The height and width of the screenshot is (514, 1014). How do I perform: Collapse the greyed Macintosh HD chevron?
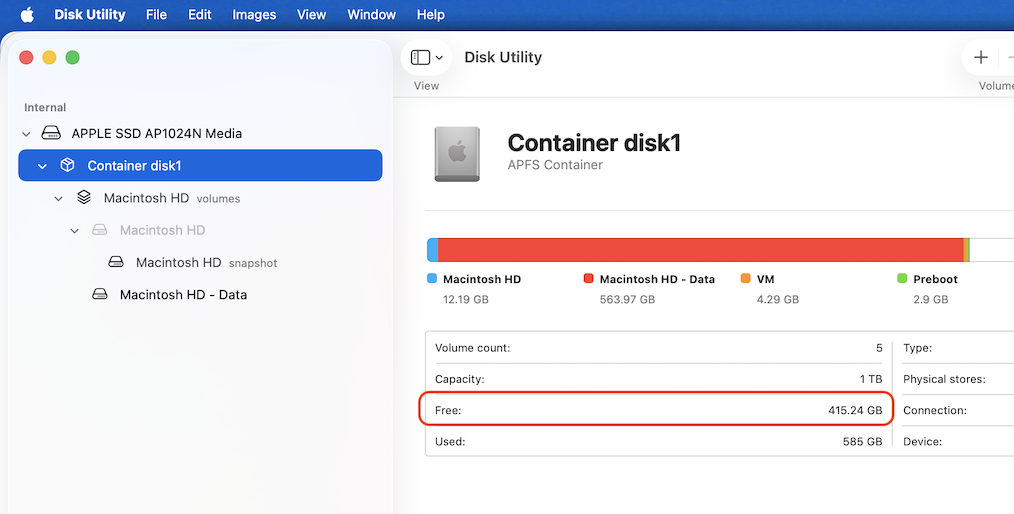[x=74, y=230]
